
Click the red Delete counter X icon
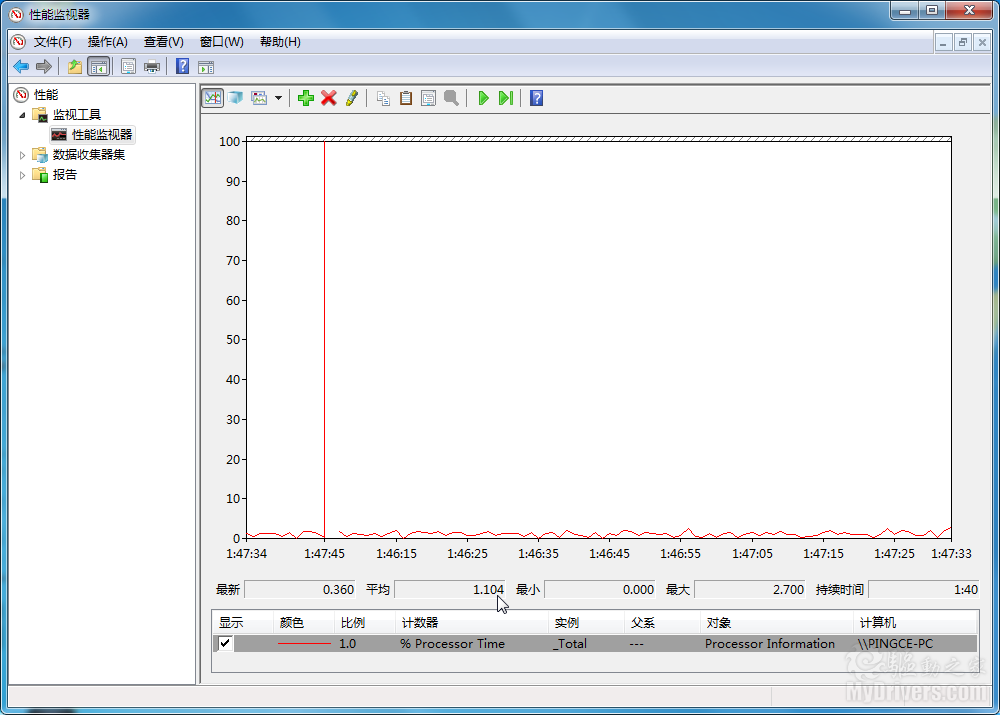328,98
